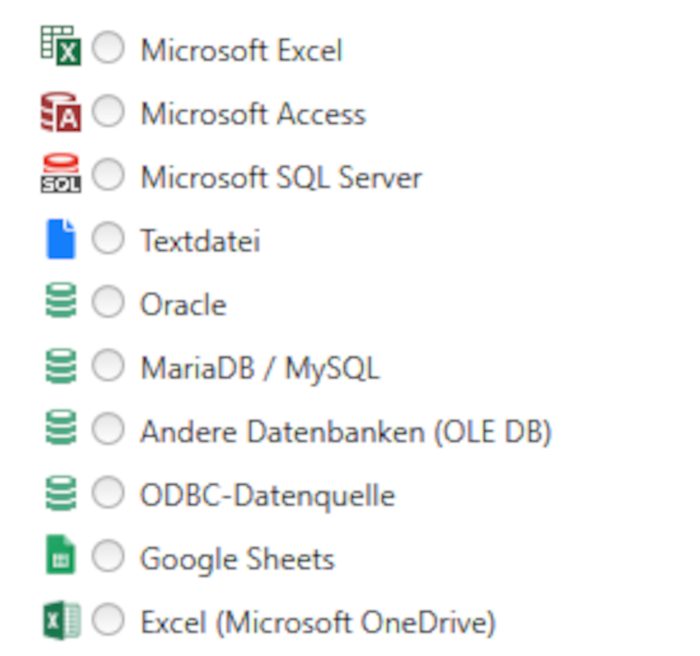Select the Google Sheets radio button

[108, 556]
